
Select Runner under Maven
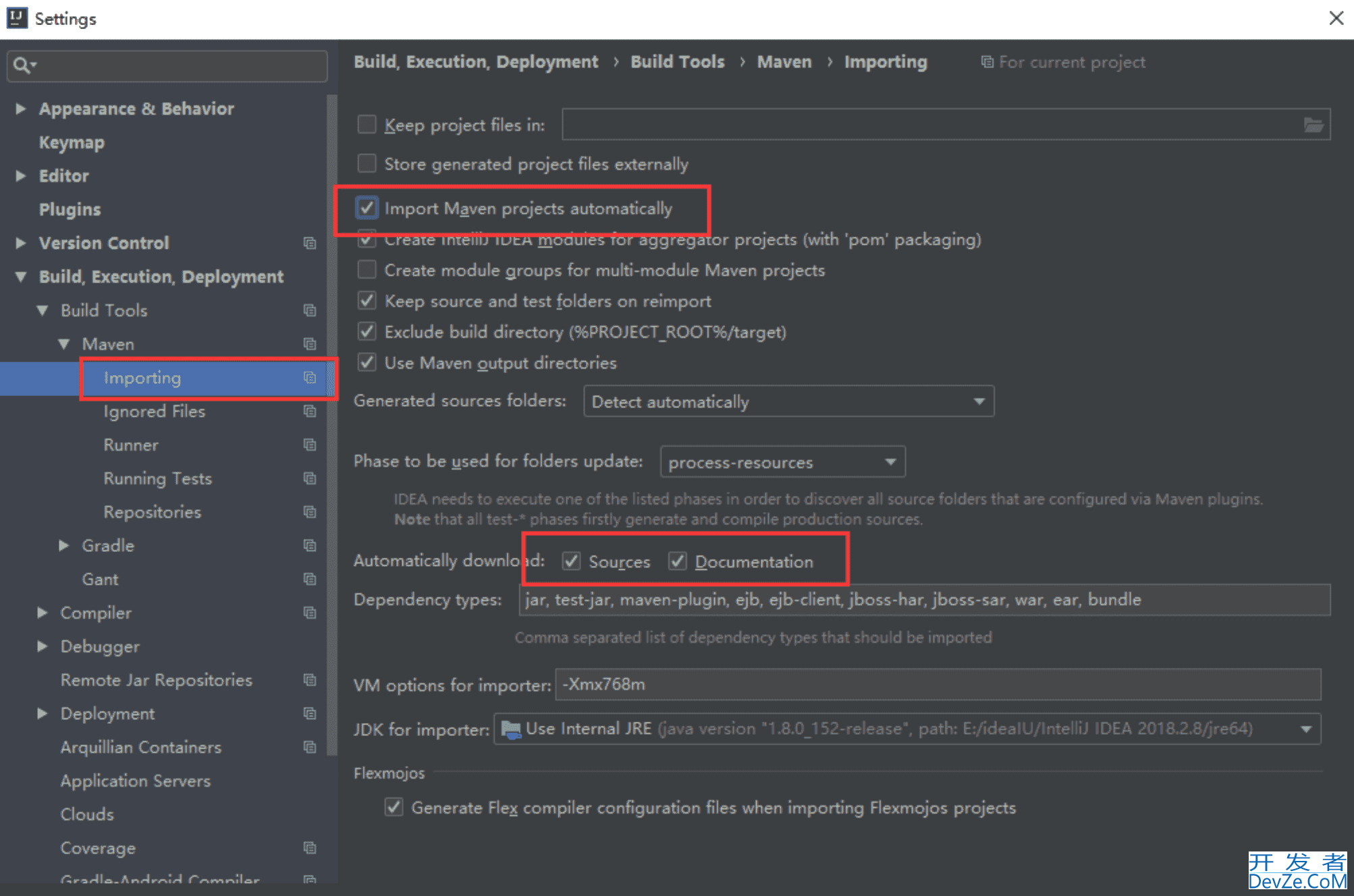pyautogui.click(x=131, y=445)
